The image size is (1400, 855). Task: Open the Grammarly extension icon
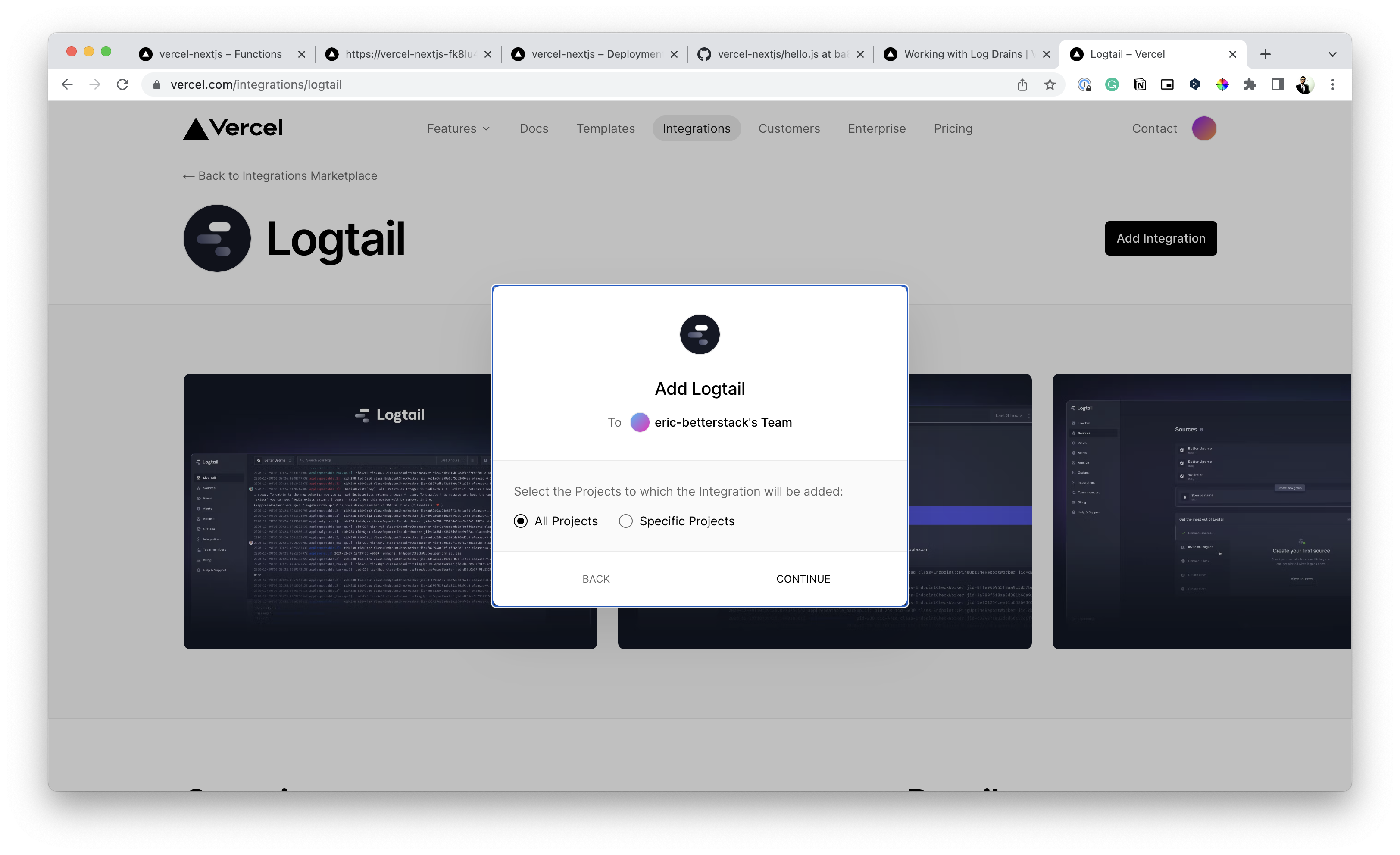[1112, 84]
